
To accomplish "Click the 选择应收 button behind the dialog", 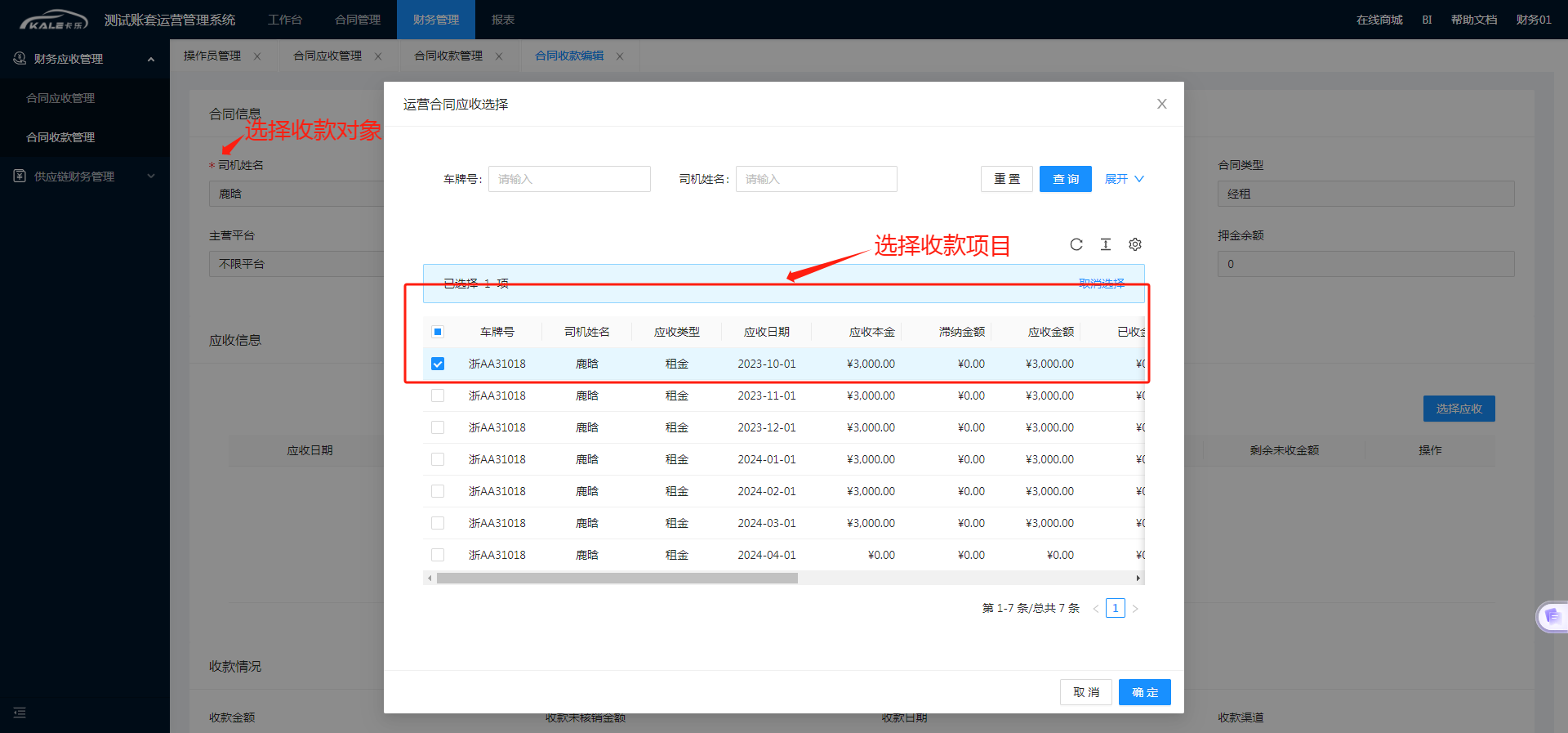I will point(1459,409).
